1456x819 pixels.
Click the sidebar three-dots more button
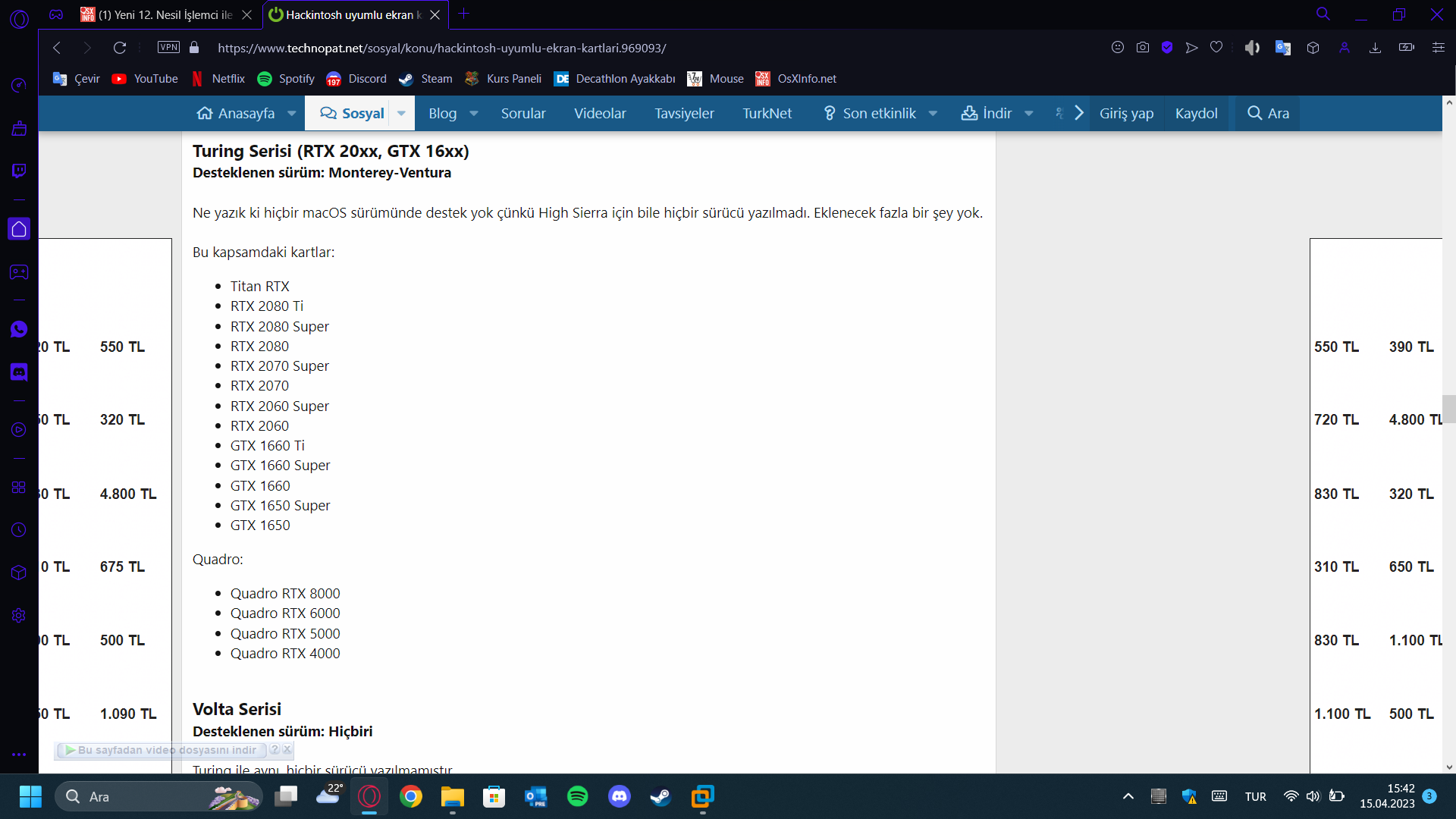19,755
